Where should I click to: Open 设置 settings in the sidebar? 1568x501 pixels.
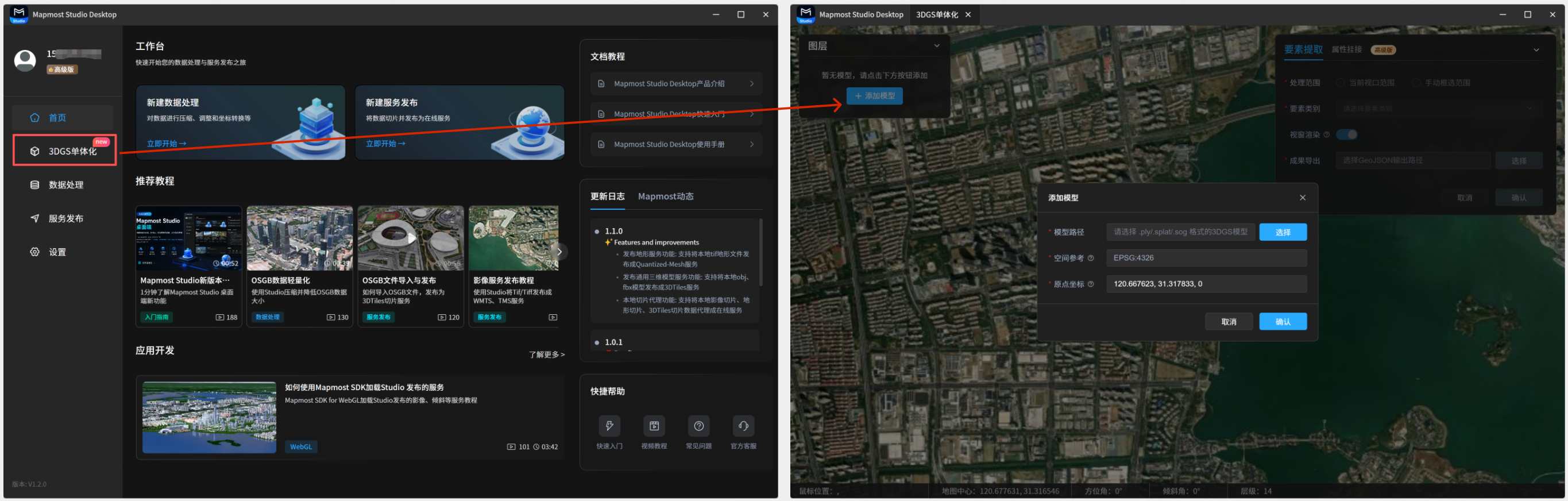tap(62, 252)
